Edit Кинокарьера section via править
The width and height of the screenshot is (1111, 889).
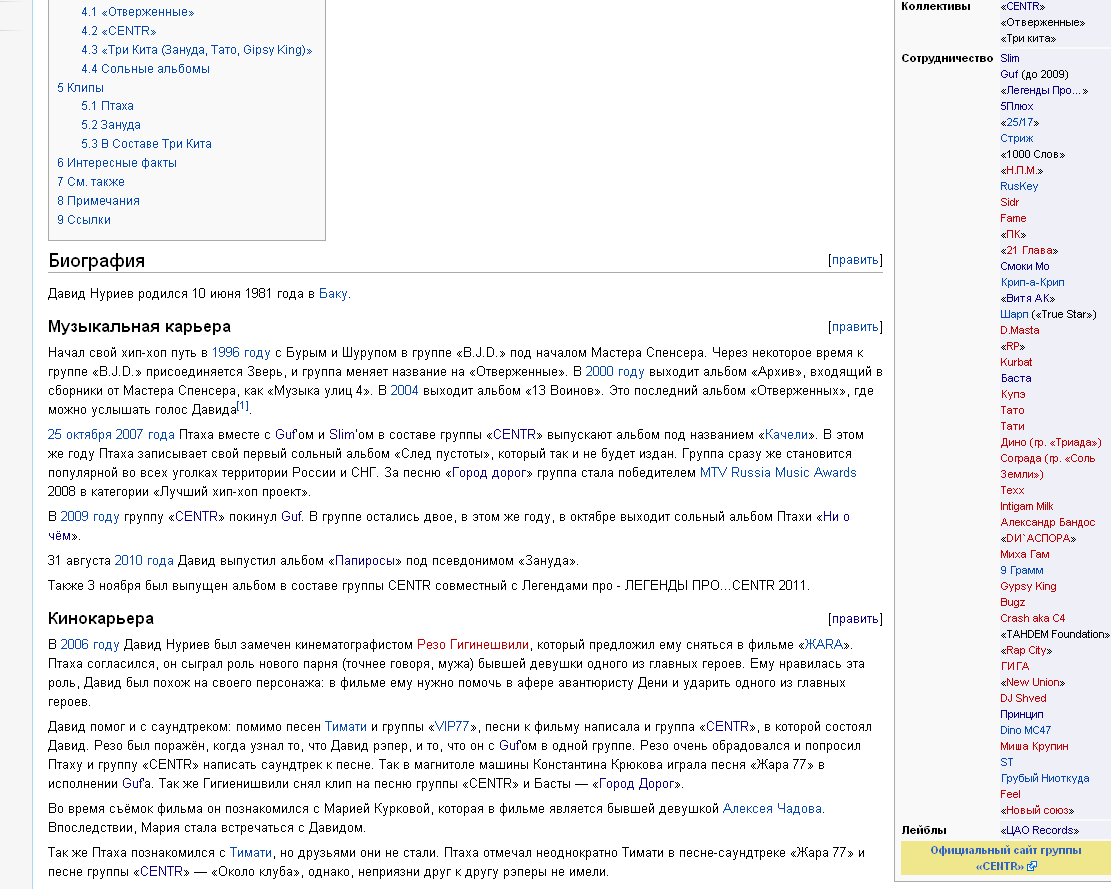[855, 618]
